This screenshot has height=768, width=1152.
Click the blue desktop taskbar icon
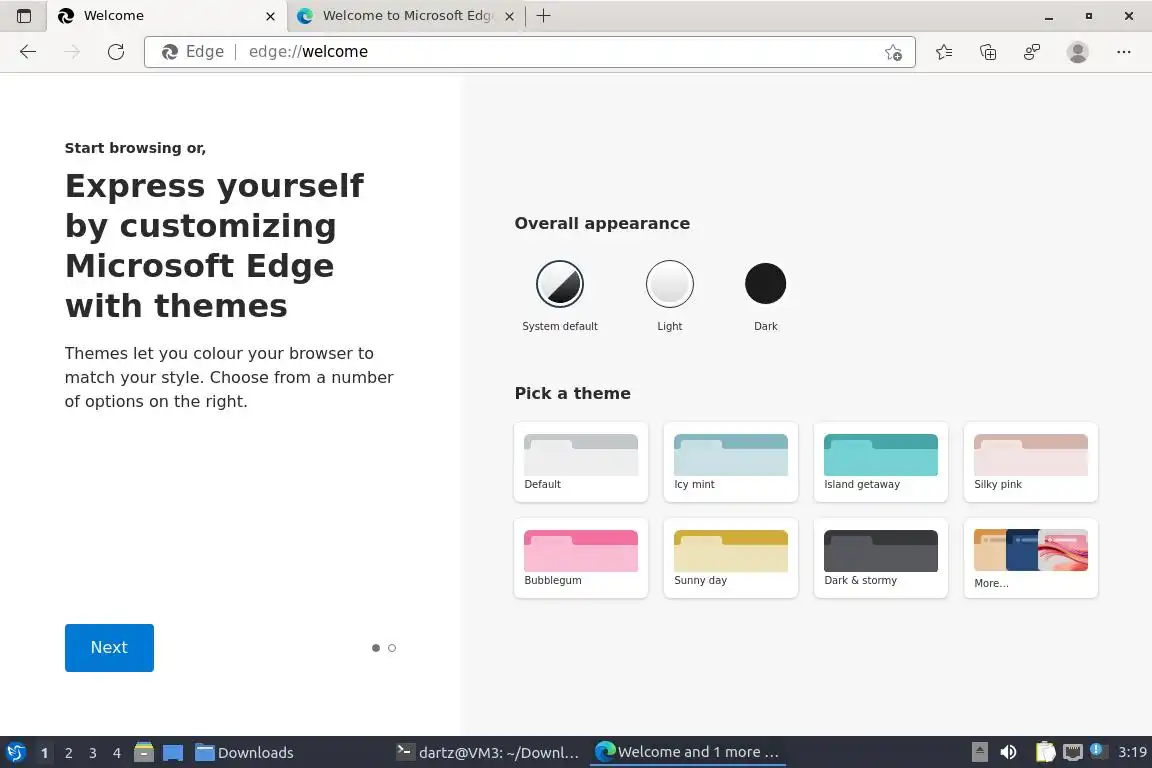click(x=173, y=753)
